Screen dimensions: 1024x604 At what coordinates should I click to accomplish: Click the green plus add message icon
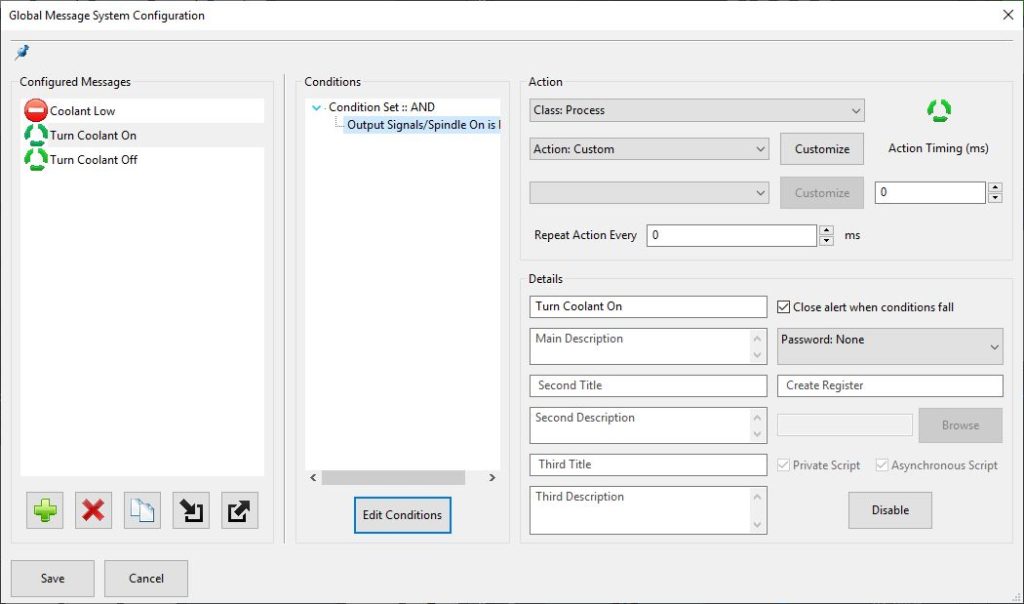45,511
